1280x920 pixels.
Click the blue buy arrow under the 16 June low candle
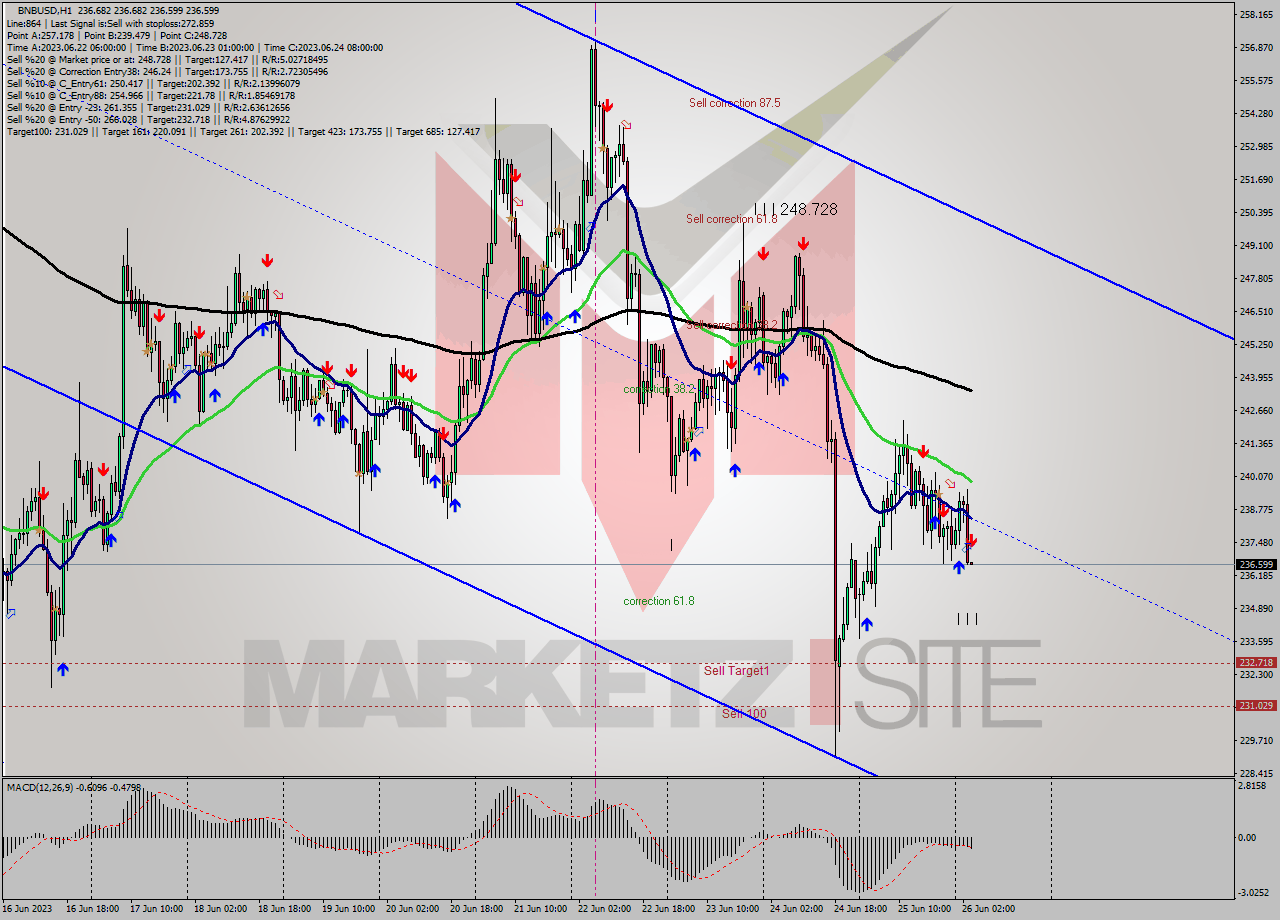pyautogui.click(x=63, y=669)
